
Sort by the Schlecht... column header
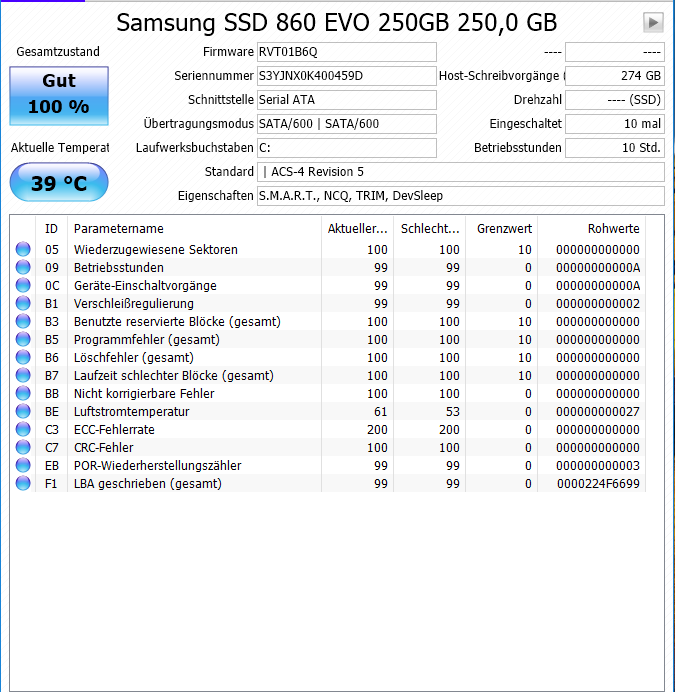(429, 229)
